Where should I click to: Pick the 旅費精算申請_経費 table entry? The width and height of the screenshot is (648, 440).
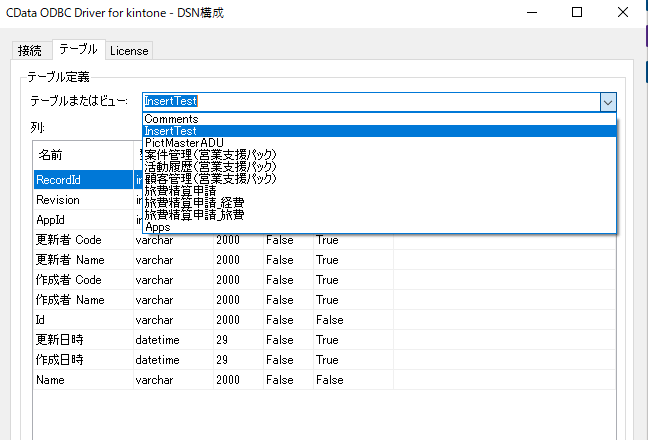[x=194, y=203]
